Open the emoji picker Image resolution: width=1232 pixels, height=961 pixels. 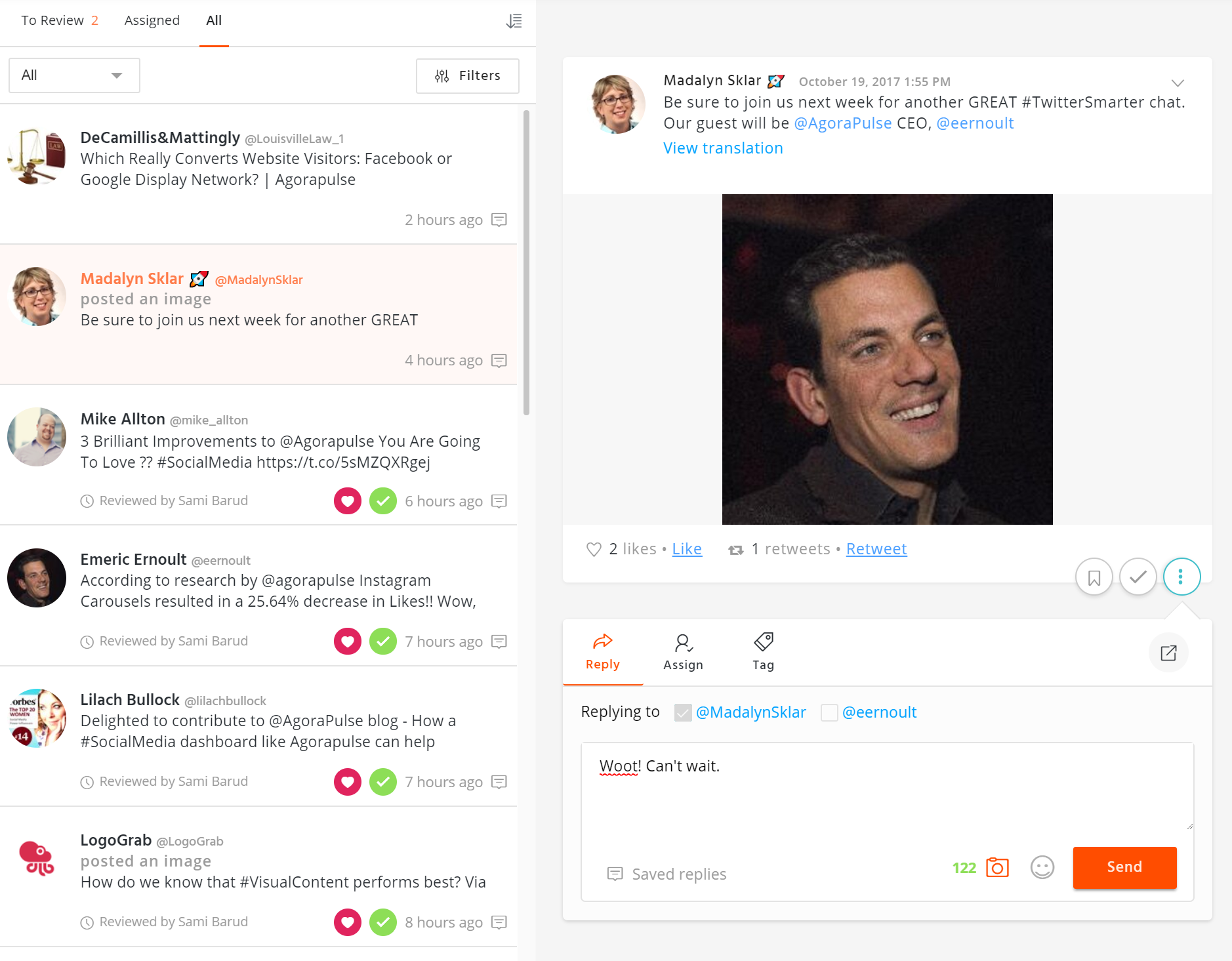[x=1042, y=867]
